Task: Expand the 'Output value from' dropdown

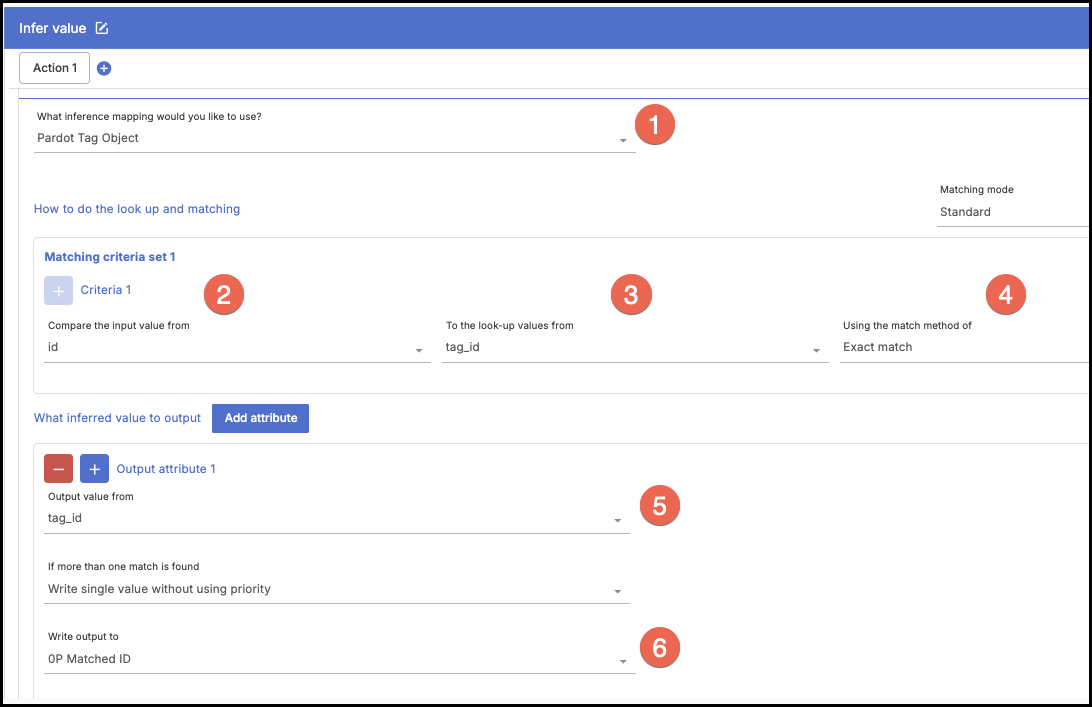Action: click(x=337, y=519)
